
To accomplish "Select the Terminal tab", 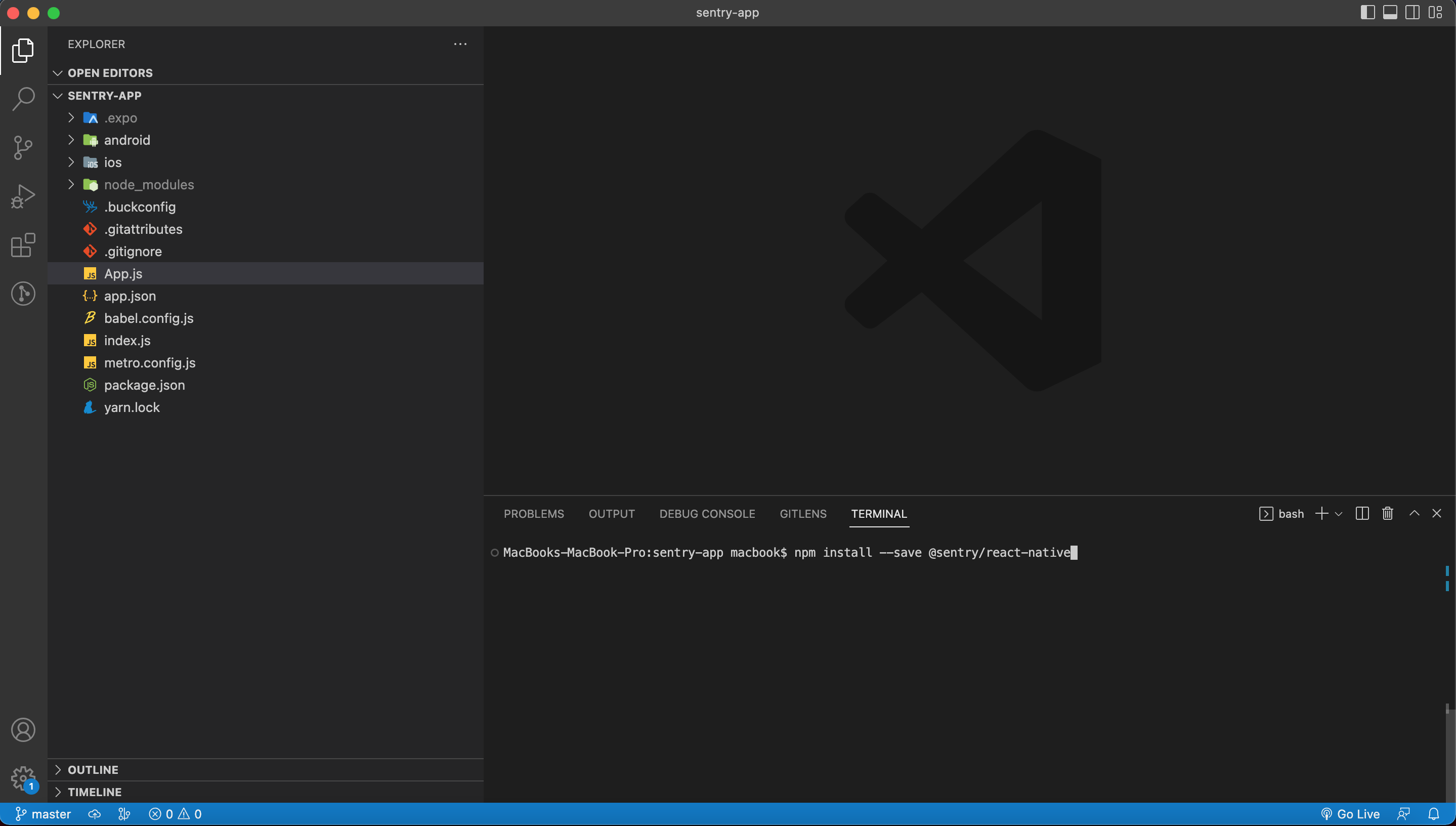I will point(879,513).
